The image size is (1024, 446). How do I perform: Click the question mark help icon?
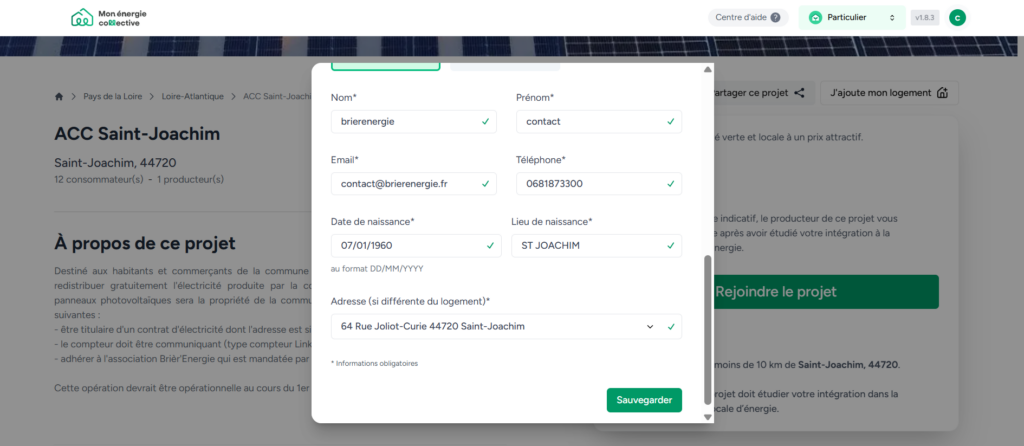[x=775, y=18]
